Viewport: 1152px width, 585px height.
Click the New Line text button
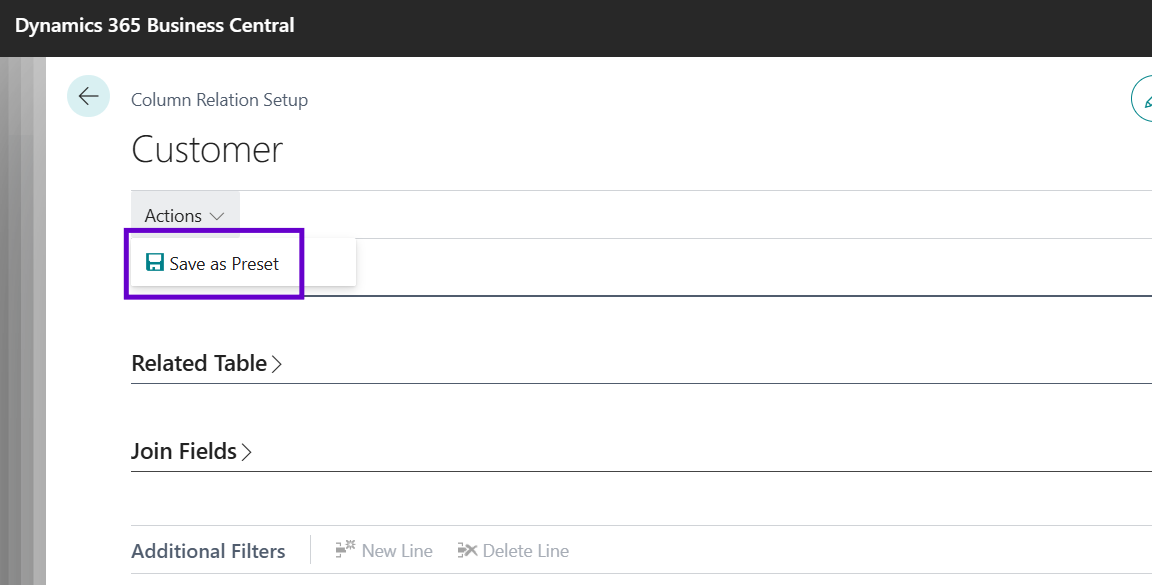point(397,550)
